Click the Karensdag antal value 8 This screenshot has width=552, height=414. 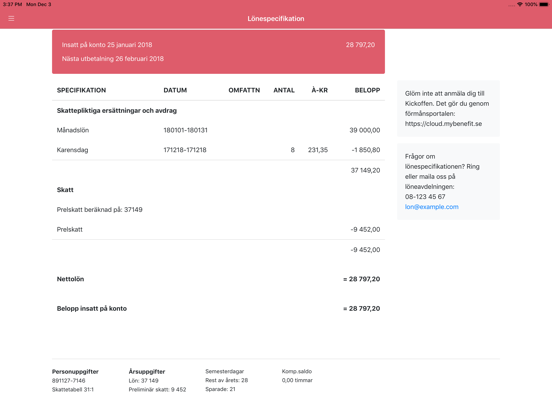(x=293, y=150)
